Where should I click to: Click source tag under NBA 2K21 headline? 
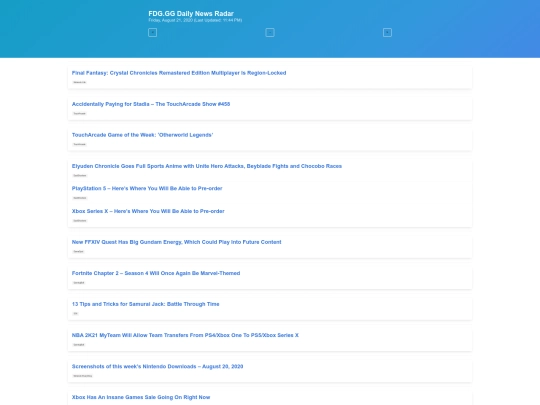79,345
